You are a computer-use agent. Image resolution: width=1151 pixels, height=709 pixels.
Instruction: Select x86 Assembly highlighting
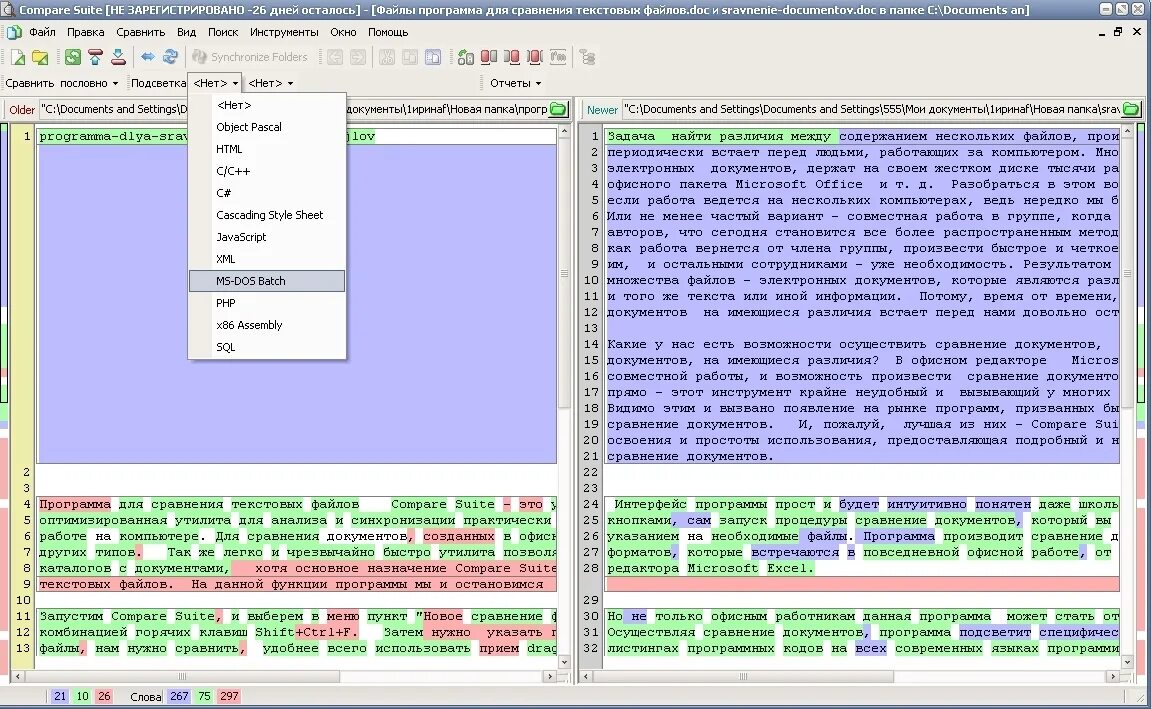pyautogui.click(x=266, y=325)
